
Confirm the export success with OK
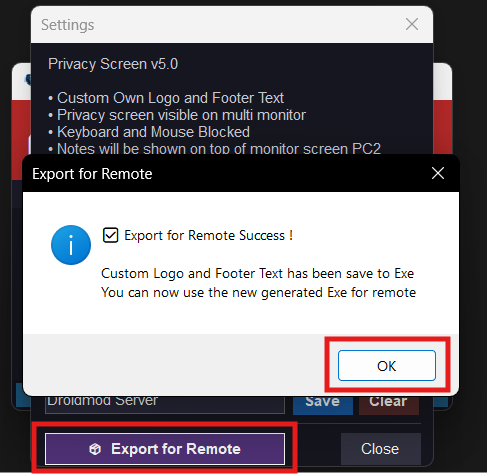coord(387,365)
